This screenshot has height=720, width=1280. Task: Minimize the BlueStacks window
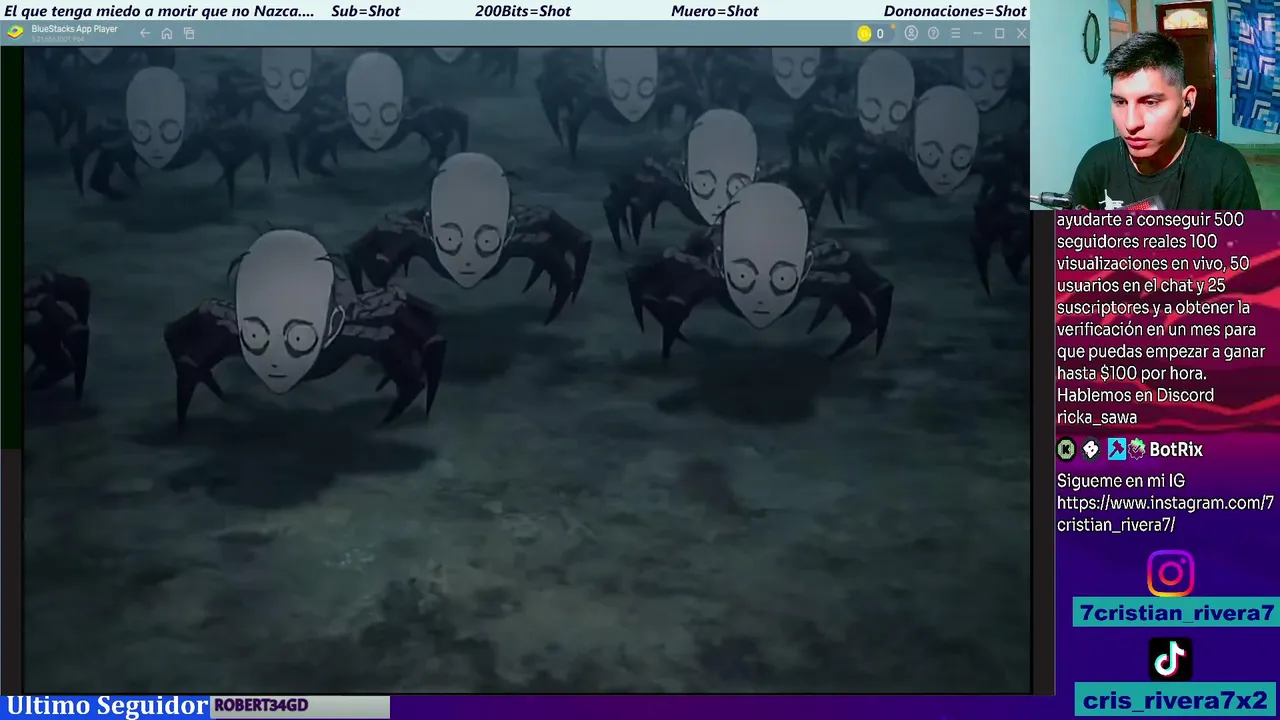(977, 33)
